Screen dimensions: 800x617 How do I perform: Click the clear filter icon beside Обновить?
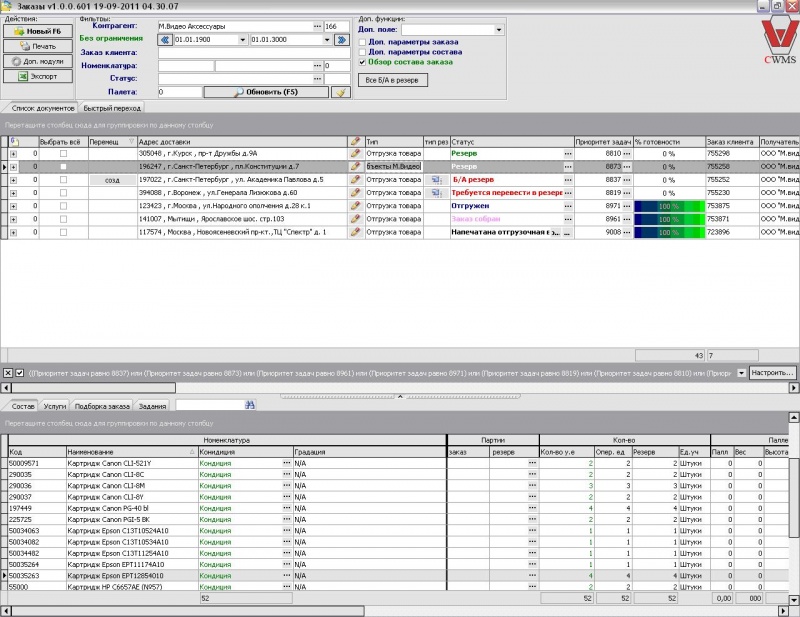tap(341, 92)
